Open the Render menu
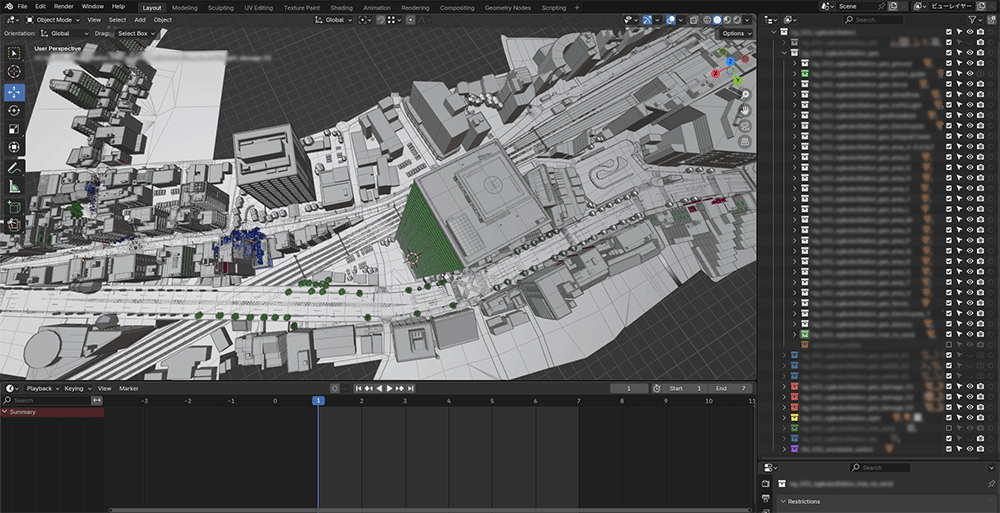The height and width of the screenshot is (513, 1000). pyautogui.click(x=63, y=6)
